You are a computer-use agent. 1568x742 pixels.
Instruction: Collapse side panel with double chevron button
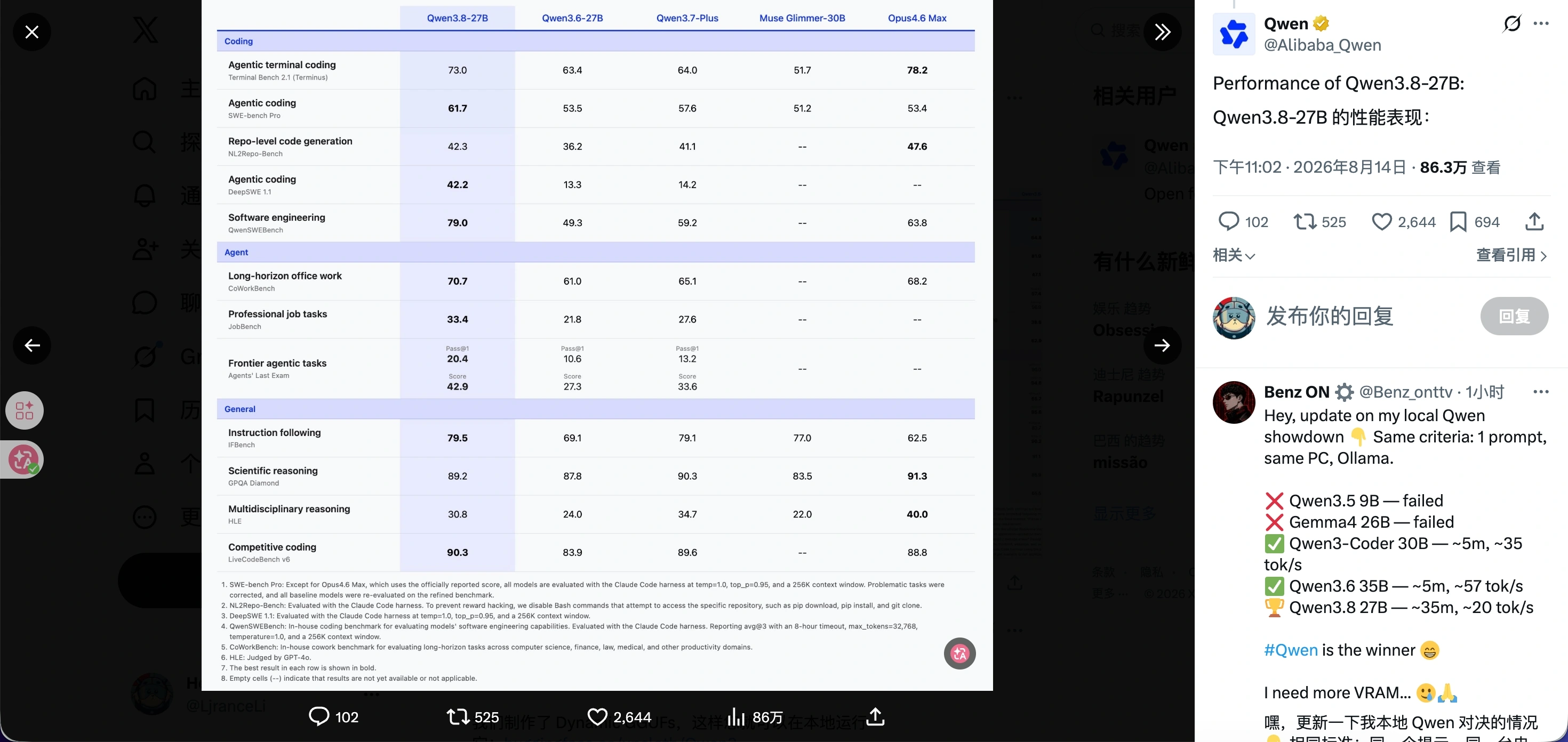coord(1162,31)
